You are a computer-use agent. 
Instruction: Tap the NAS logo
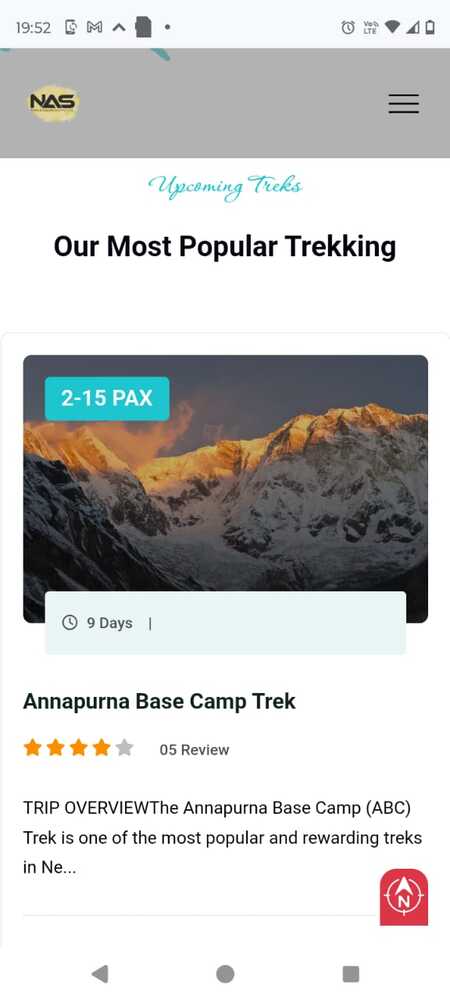pos(54,103)
